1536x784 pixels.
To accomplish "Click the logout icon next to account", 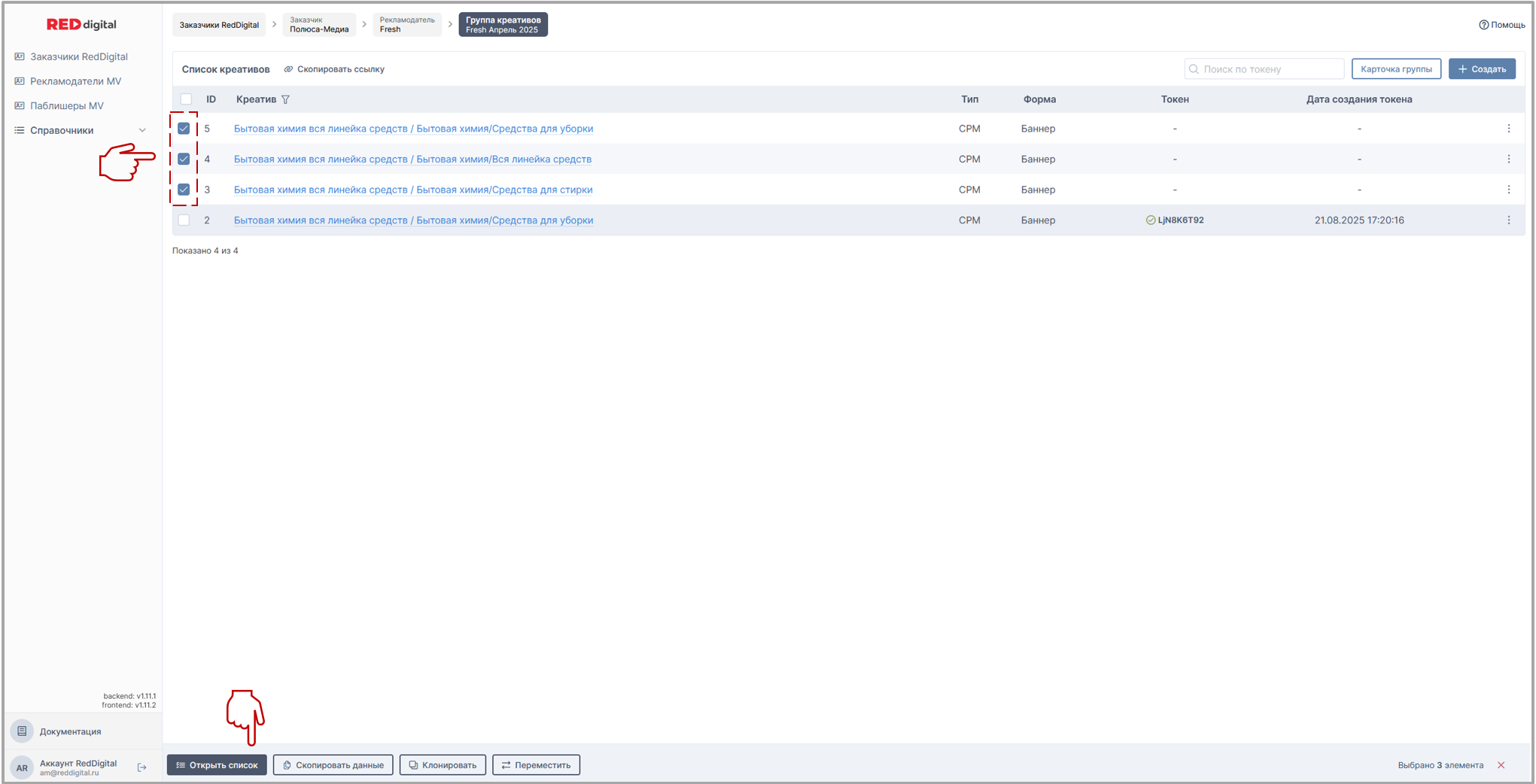I will click(x=141, y=767).
